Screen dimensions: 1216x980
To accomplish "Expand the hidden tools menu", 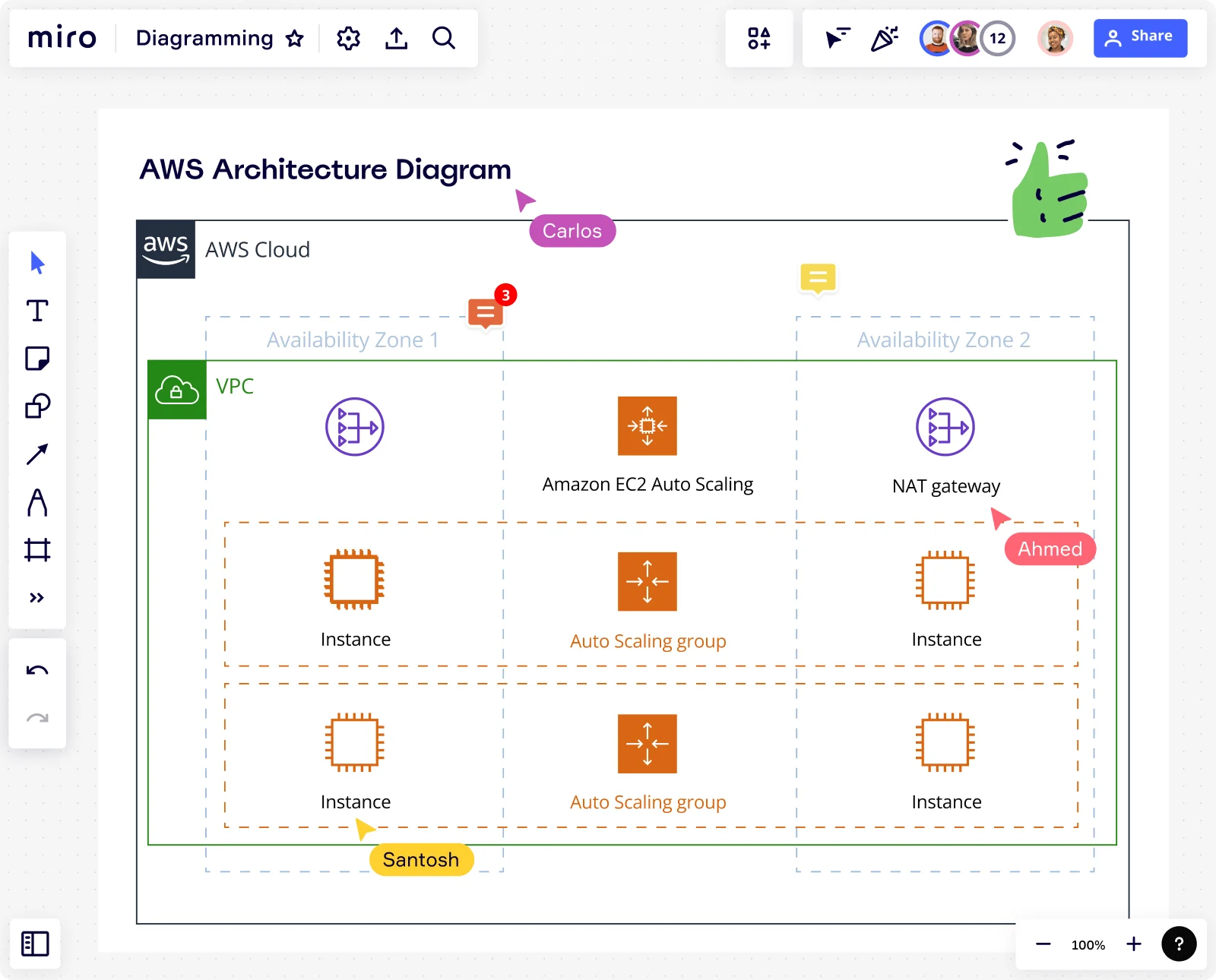I will click(36, 597).
